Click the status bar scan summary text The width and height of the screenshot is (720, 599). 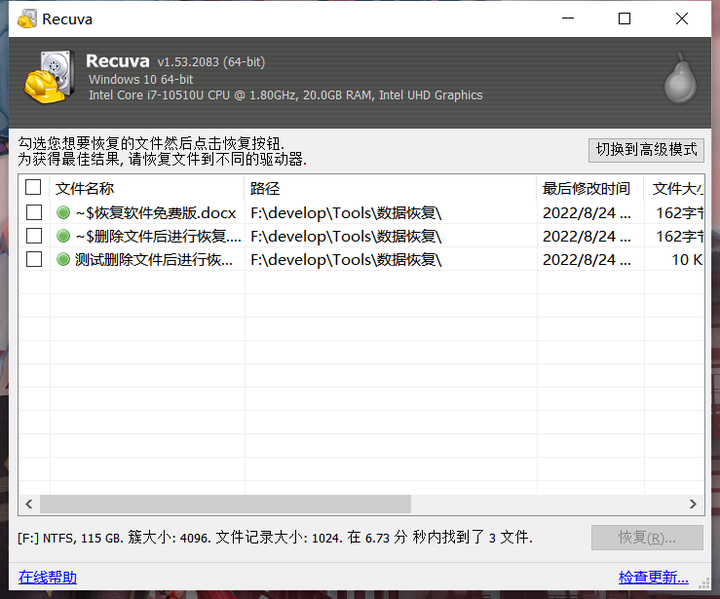[x=275, y=537]
